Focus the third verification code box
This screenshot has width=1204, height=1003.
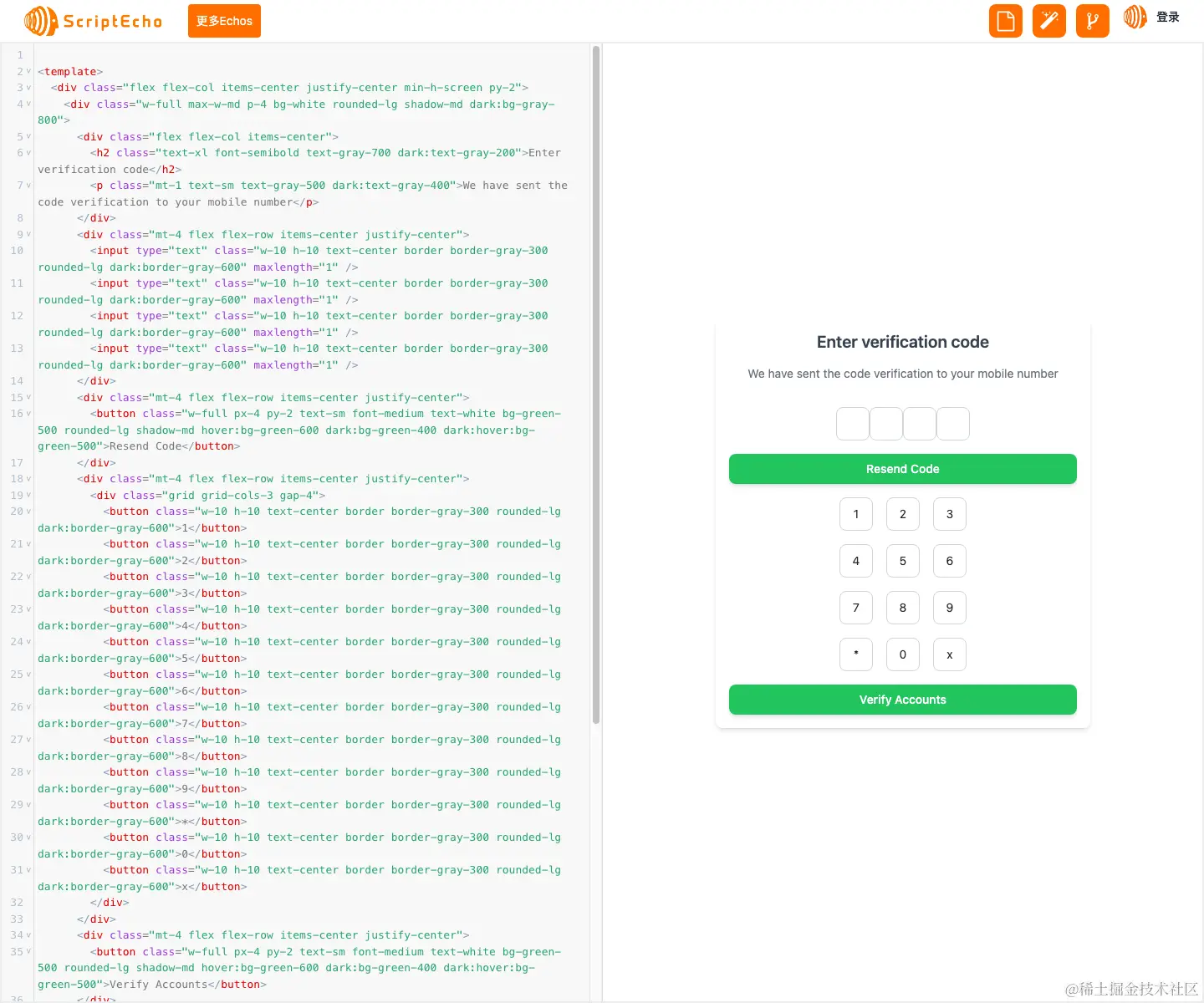click(920, 424)
